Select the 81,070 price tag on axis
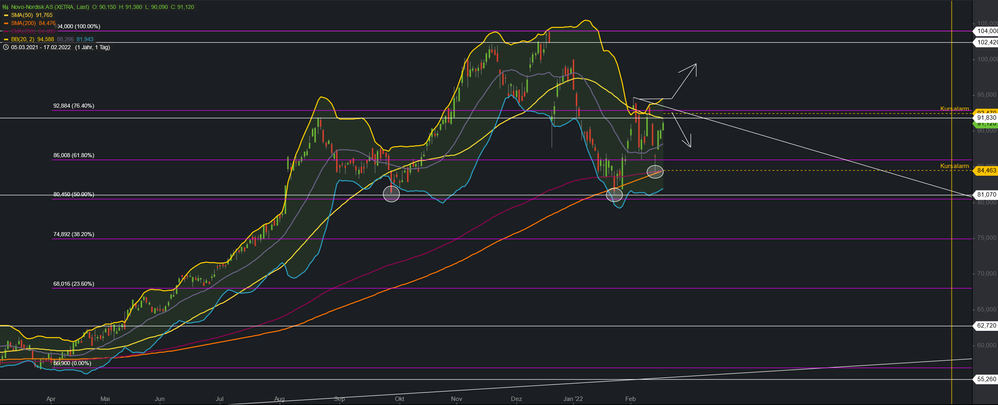Screen dimensions: 998x405 coord(984,195)
